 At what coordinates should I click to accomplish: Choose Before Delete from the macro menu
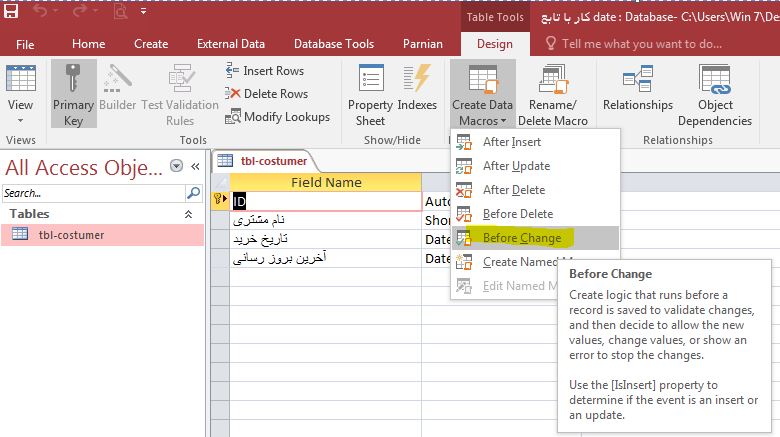(535, 214)
